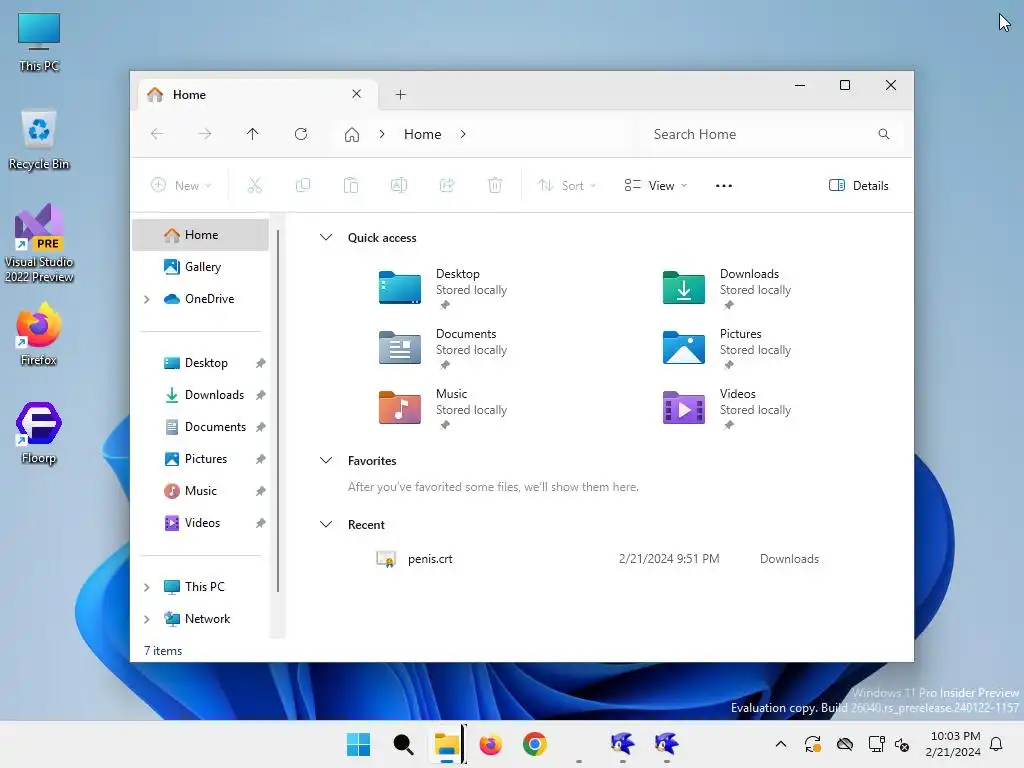Viewport: 1024px width, 768px height.
Task: Go back with the left arrow
Action: (157, 134)
